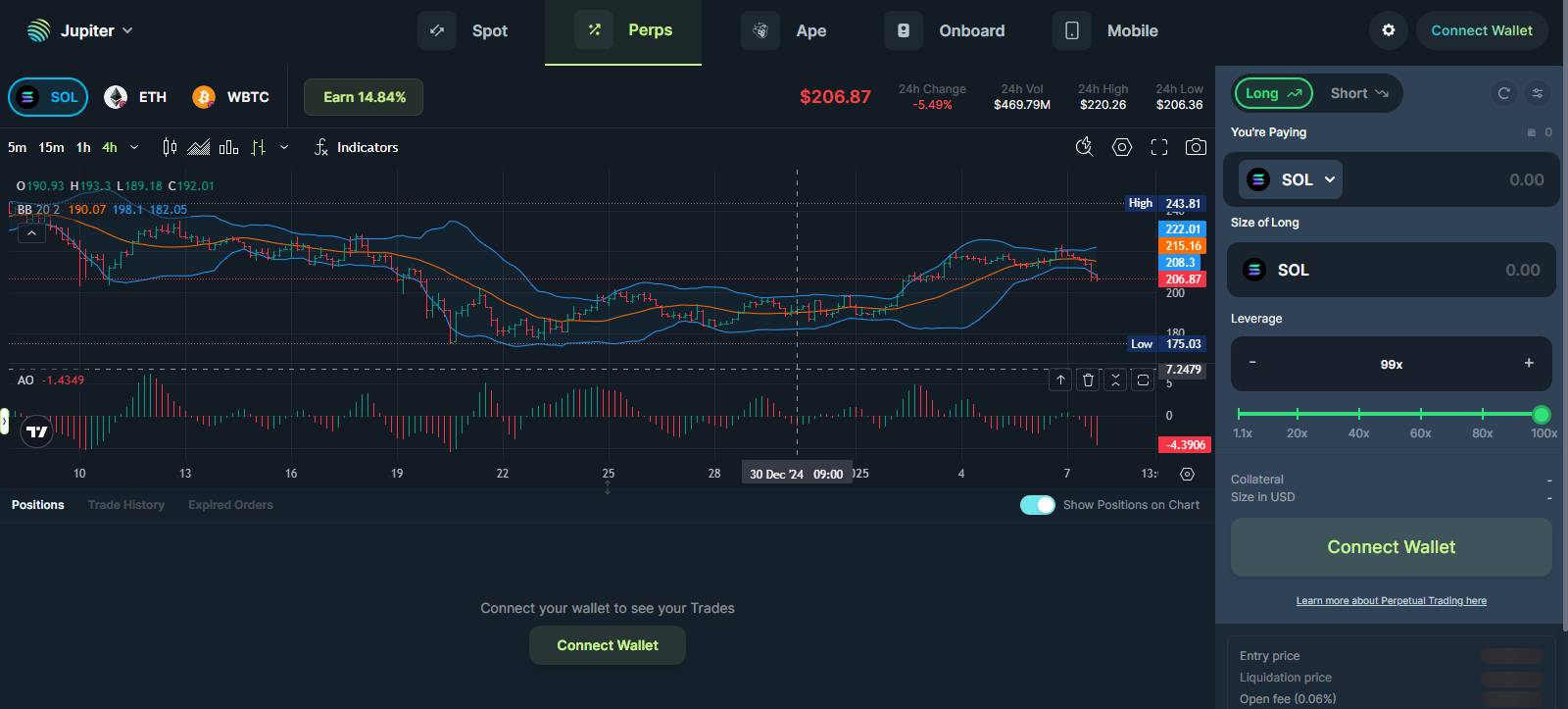
Task: Click the 206.87 price axis label
Action: [x=1184, y=279]
